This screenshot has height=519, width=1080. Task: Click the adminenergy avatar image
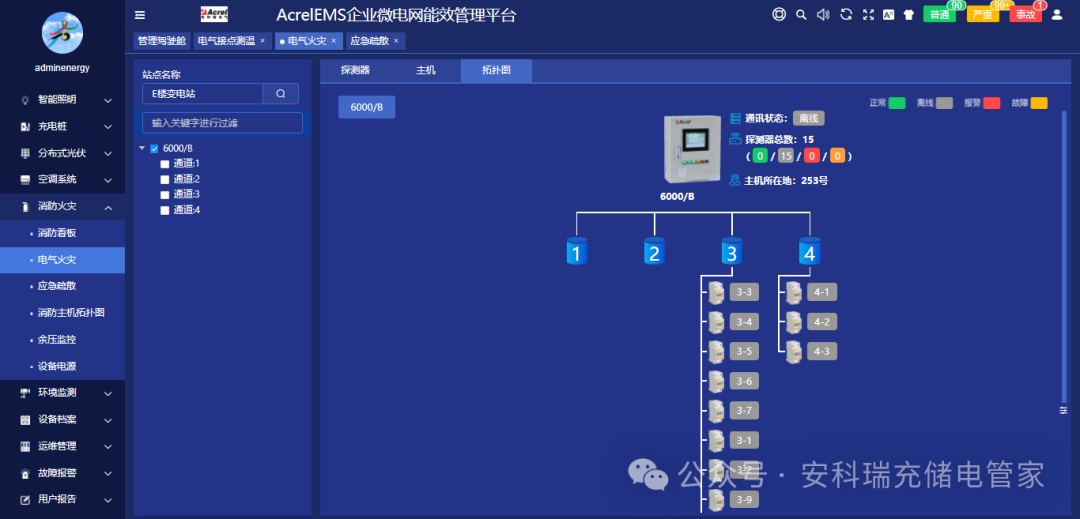coord(63,33)
